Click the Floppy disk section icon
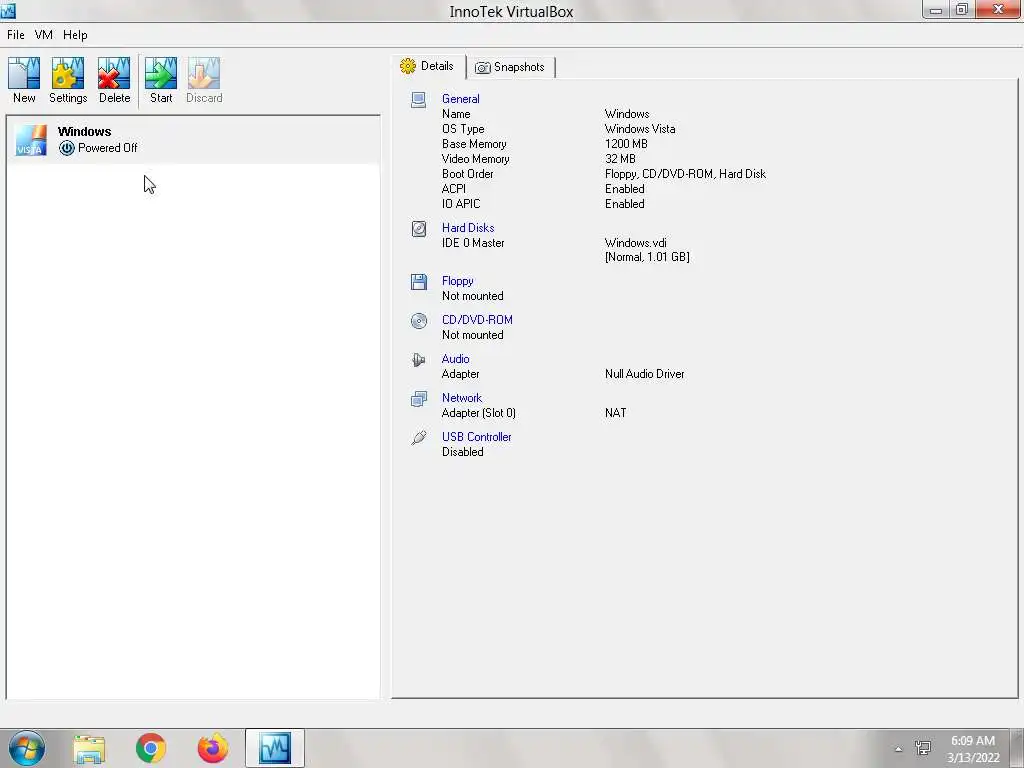The image size is (1024, 768). [419, 281]
